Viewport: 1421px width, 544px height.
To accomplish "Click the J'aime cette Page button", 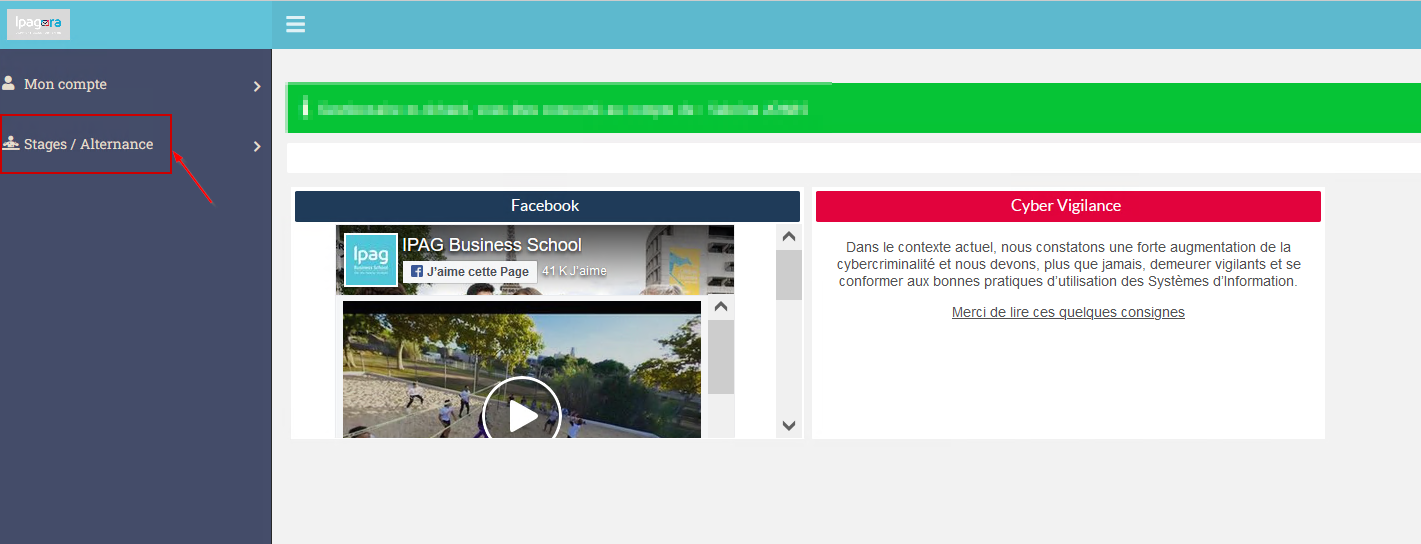I will (x=470, y=272).
